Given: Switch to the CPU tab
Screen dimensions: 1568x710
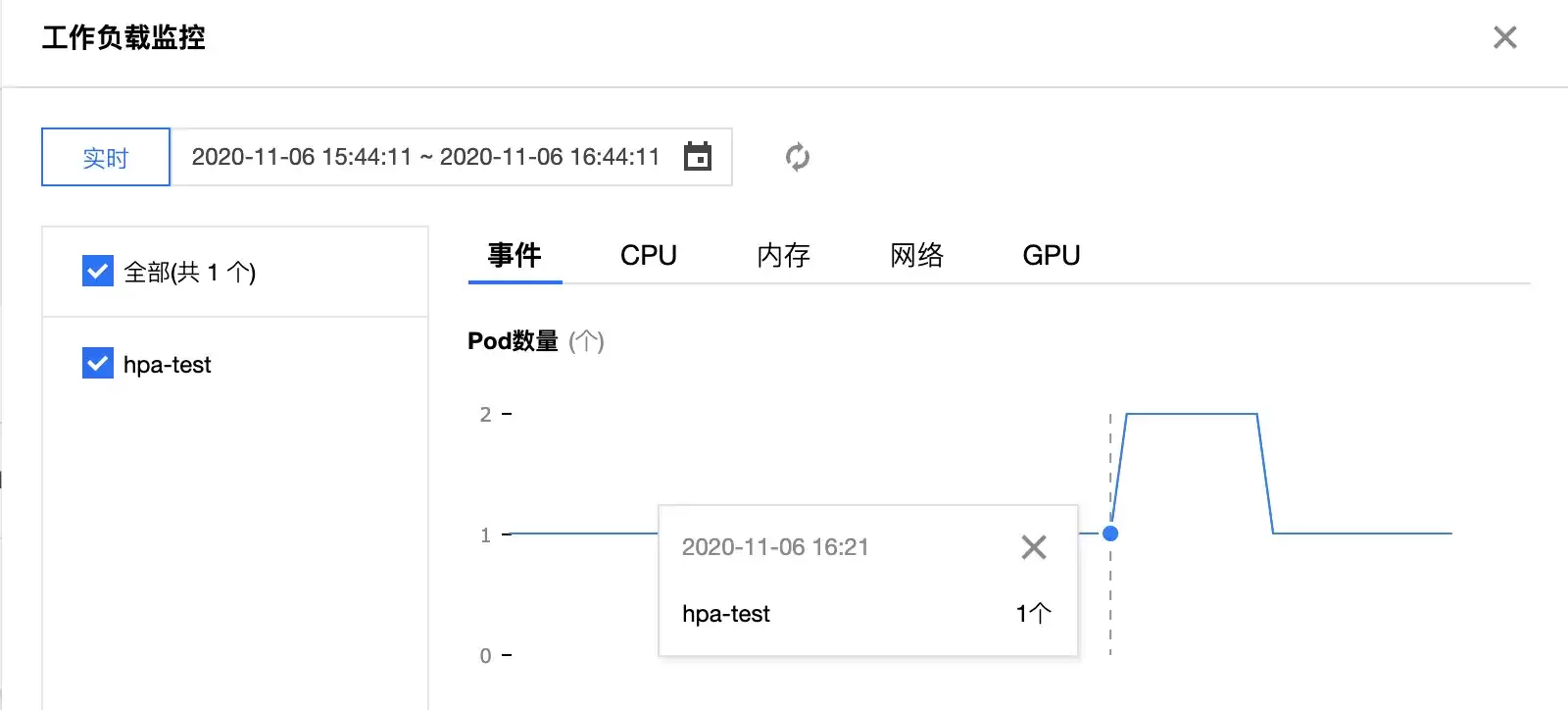Looking at the screenshot, I should (649, 255).
